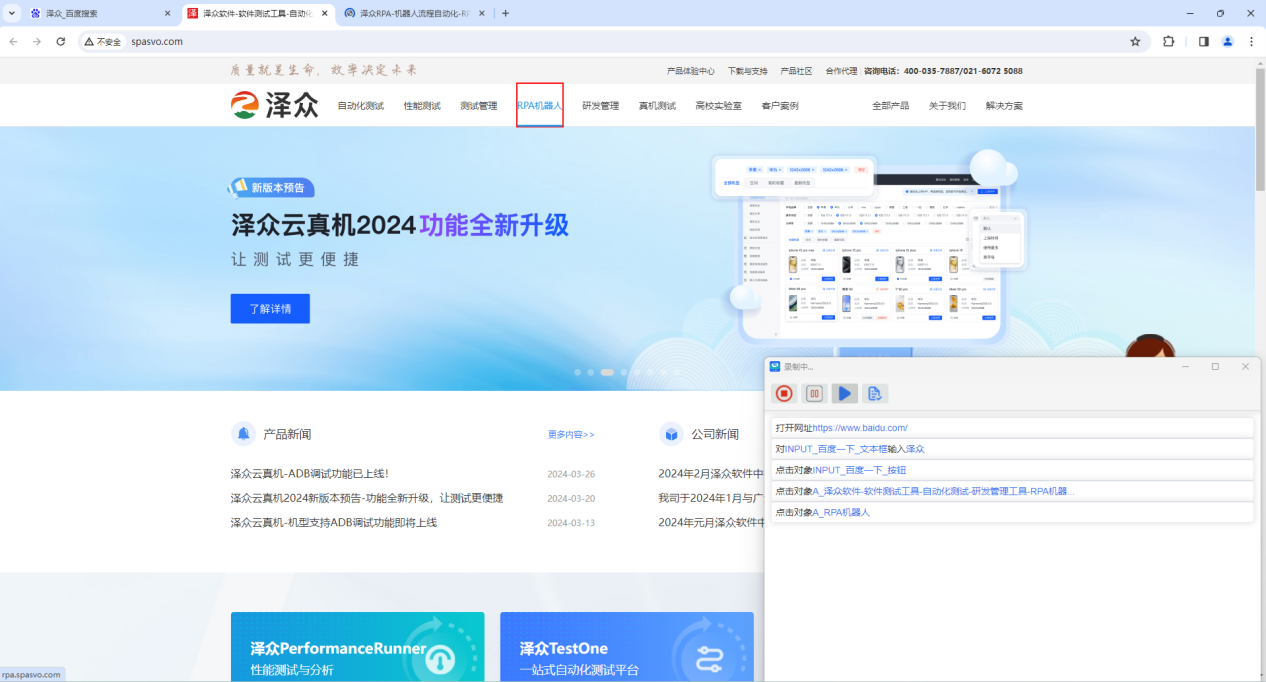Visit the 产品社区 top link
Screen dimensions: 1266x682
coord(797,71)
